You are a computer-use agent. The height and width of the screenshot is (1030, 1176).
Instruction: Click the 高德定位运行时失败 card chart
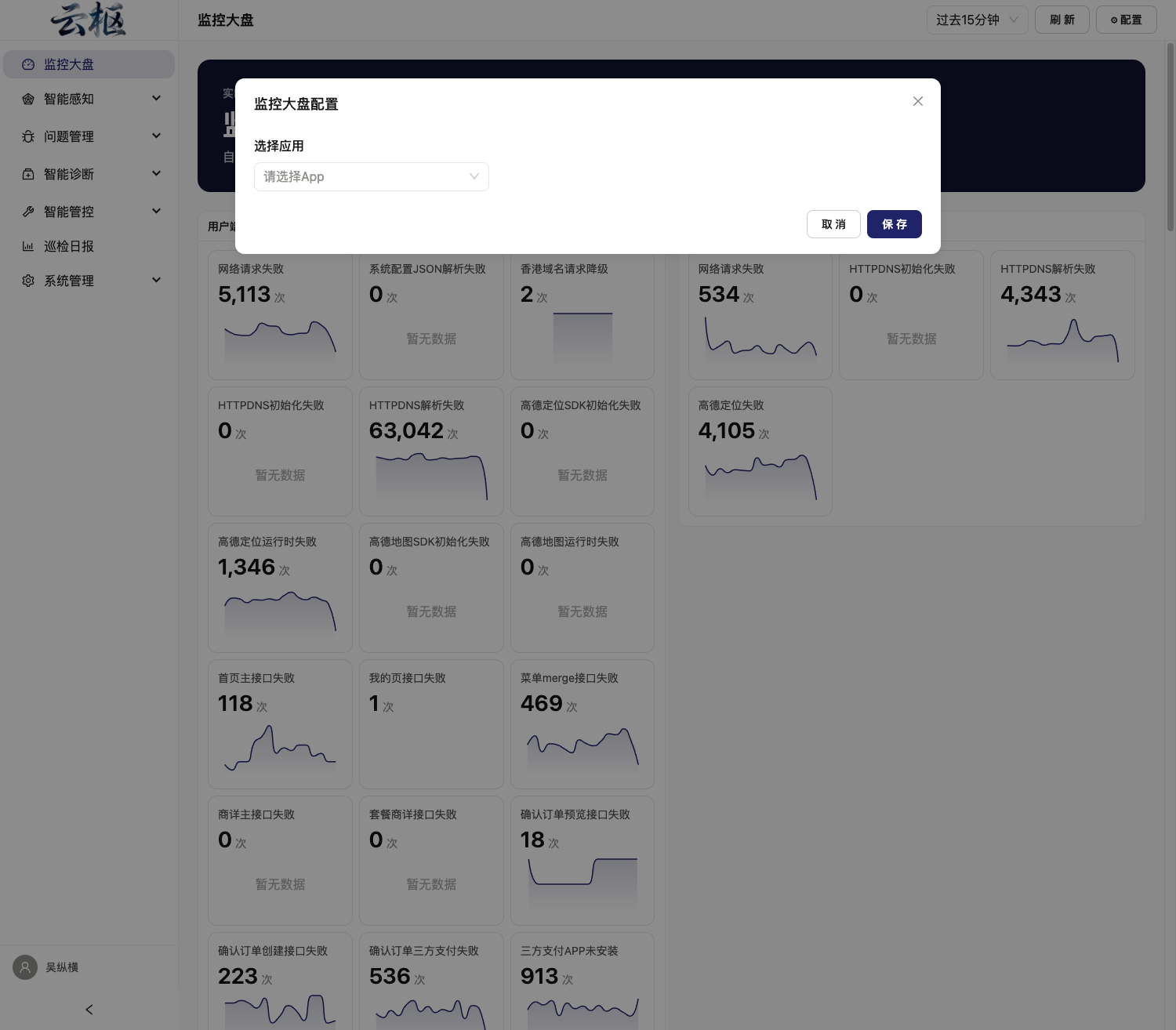click(280, 613)
